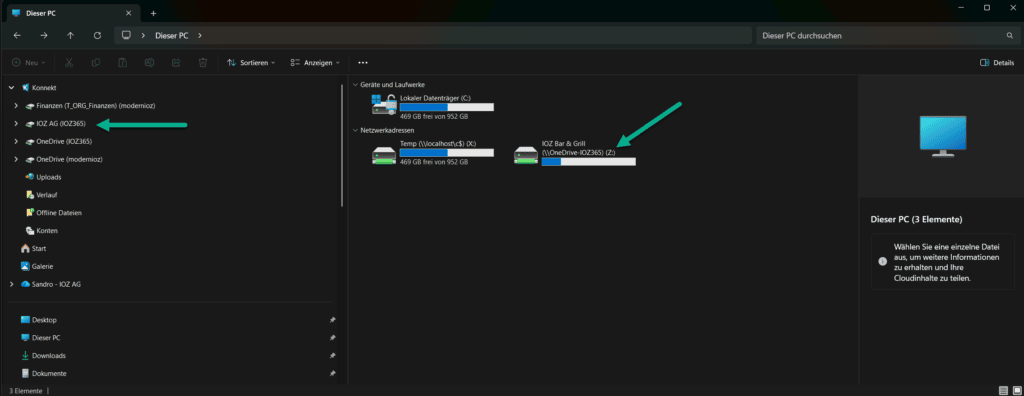Refresh the current view

point(97,36)
